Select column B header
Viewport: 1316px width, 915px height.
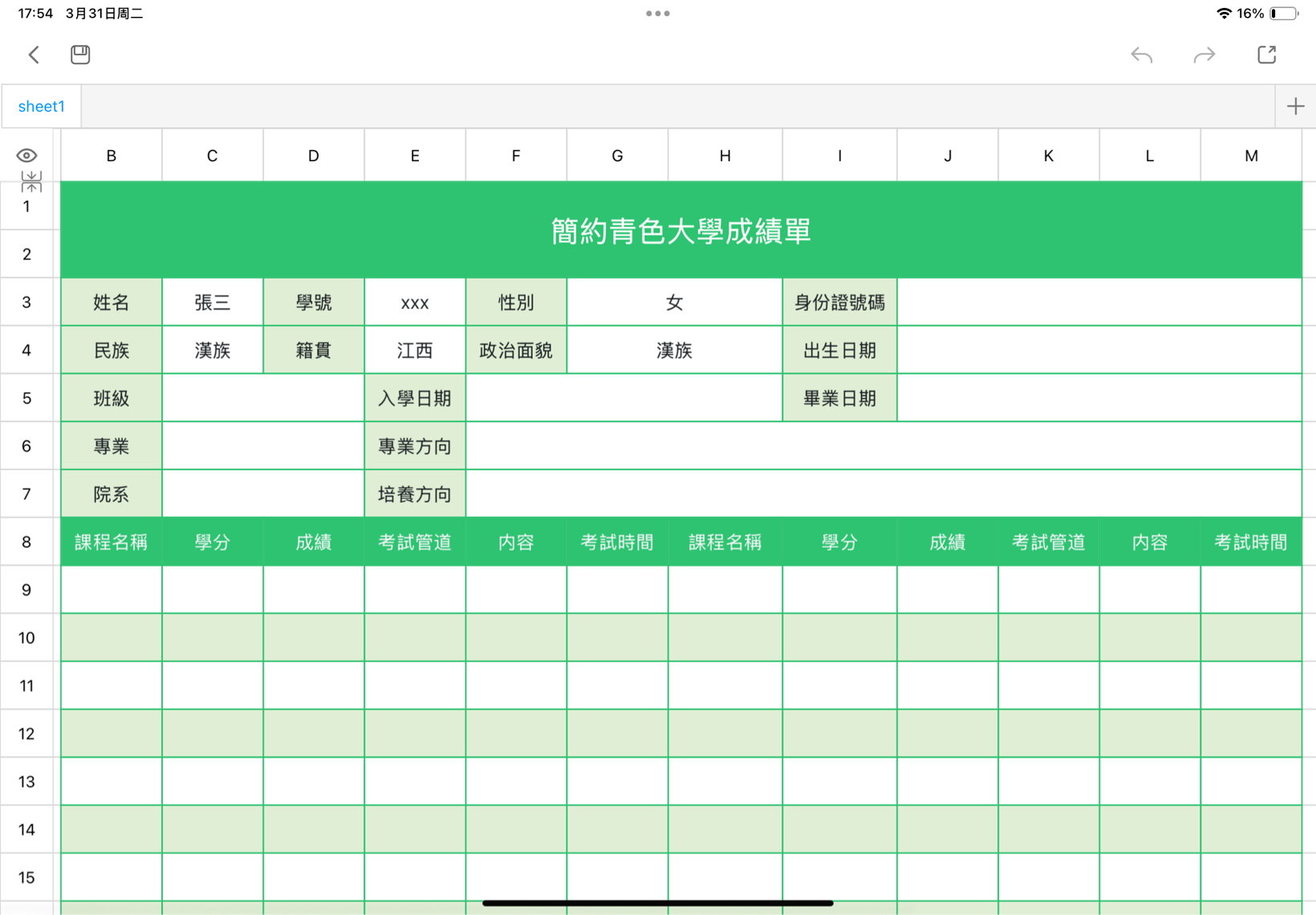pos(112,156)
